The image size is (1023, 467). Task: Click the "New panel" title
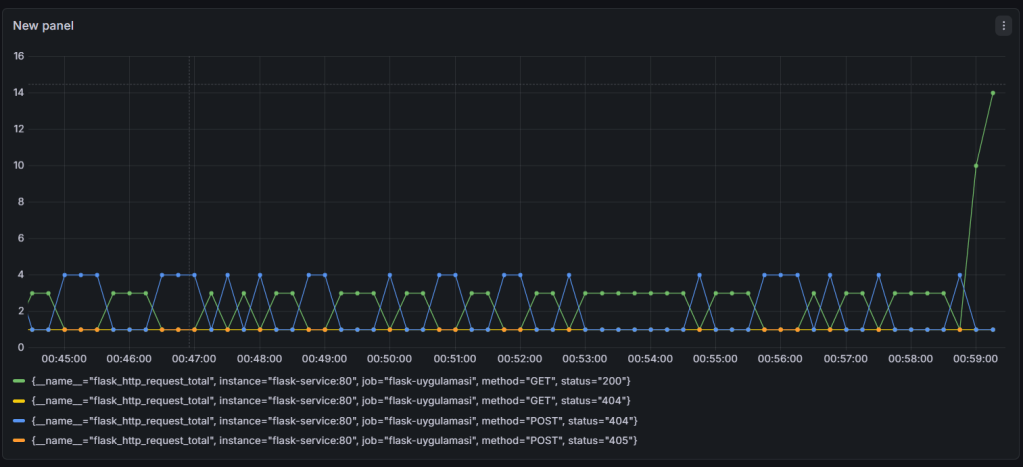click(43, 26)
